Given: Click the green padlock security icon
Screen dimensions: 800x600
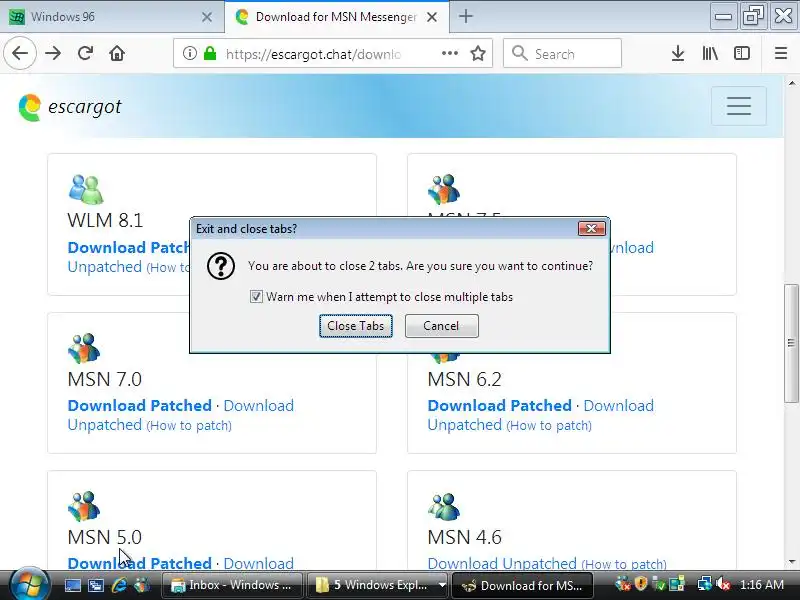Looking at the screenshot, I should tap(210, 53).
